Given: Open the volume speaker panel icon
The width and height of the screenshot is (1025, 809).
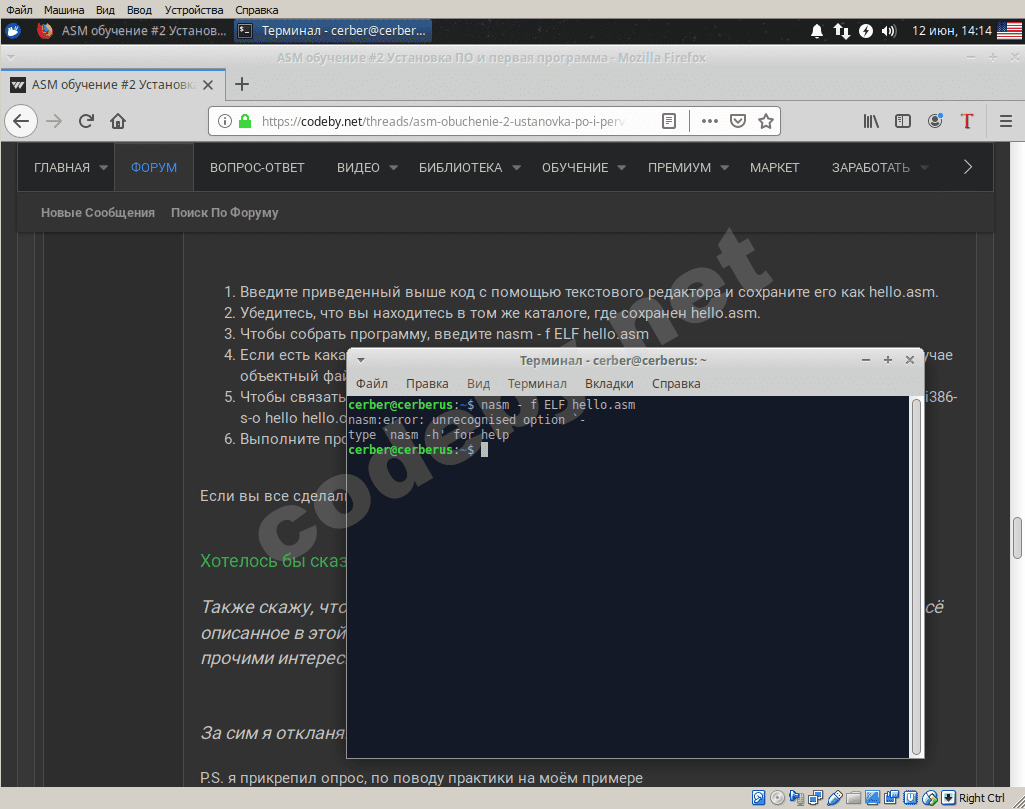Looking at the screenshot, I should coord(888,31).
